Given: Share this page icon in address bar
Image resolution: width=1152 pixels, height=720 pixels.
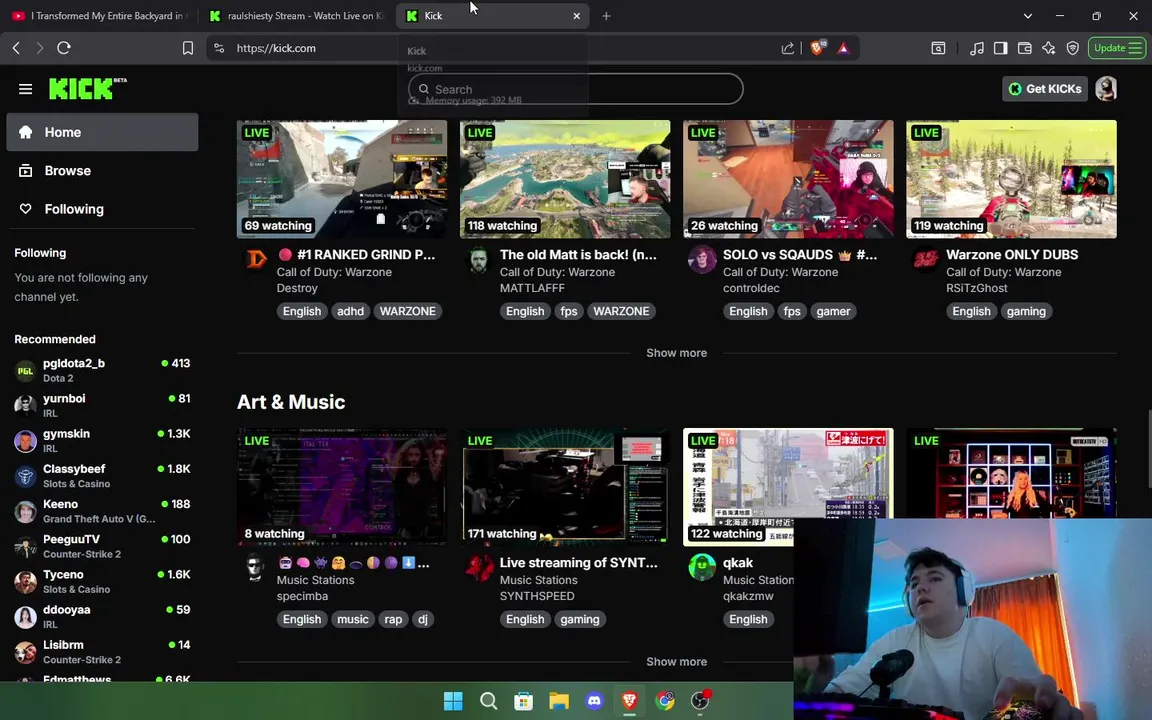Looking at the screenshot, I should coord(788,48).
